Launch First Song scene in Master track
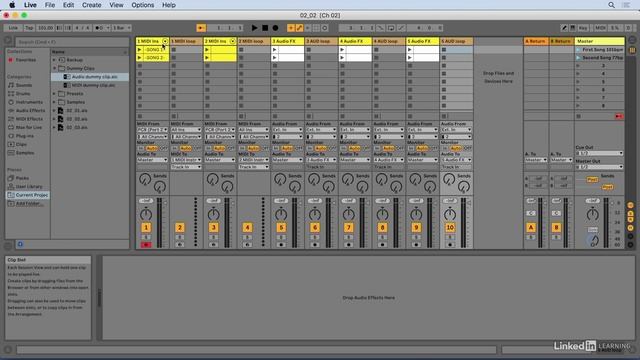The height and width of the screenshot is (360, 640). pyautogui.click(x=578, y=50)
